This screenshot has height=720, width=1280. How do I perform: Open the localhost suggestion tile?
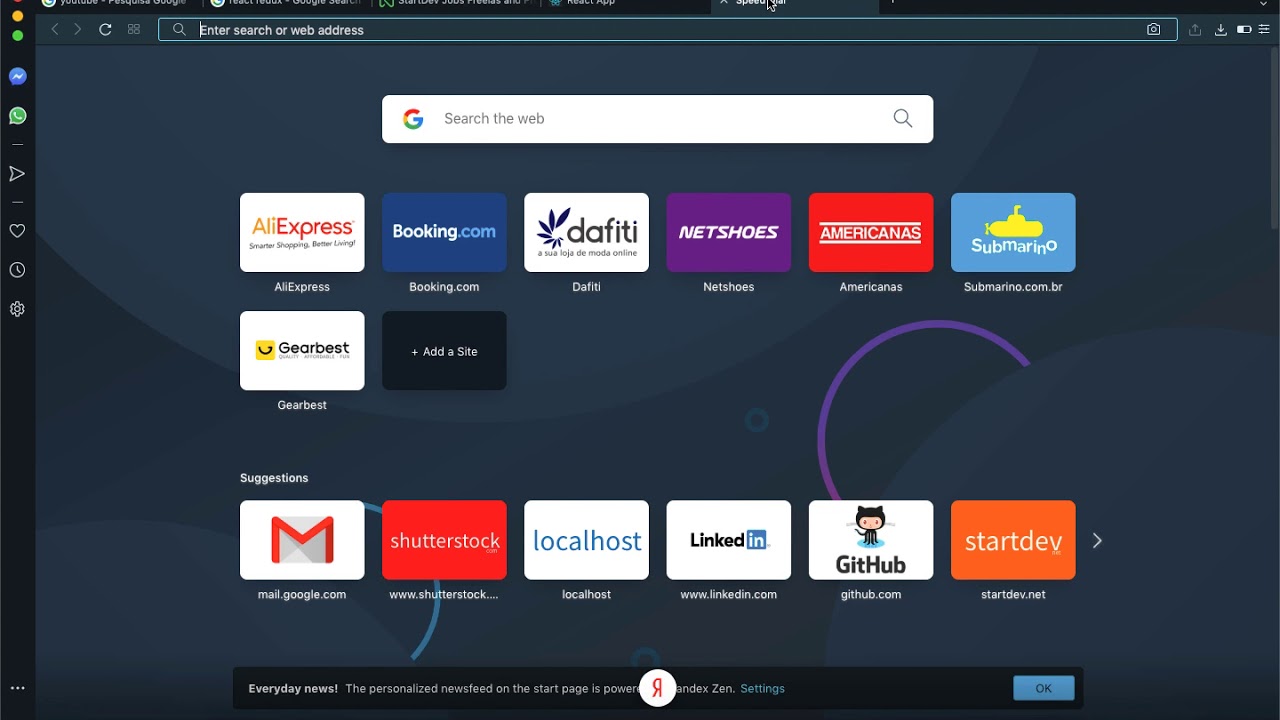586,540
